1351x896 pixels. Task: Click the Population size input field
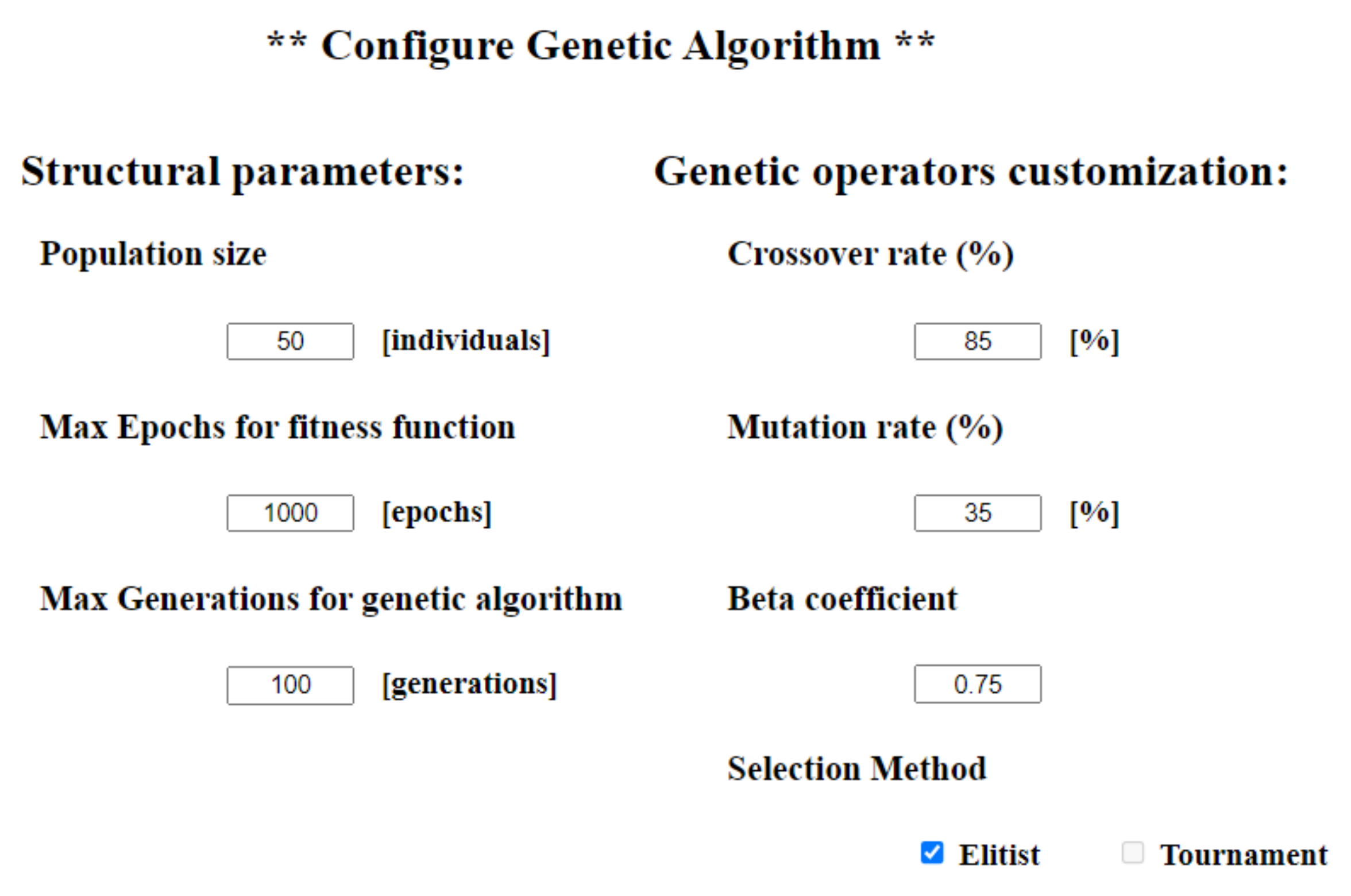point(290,341)
